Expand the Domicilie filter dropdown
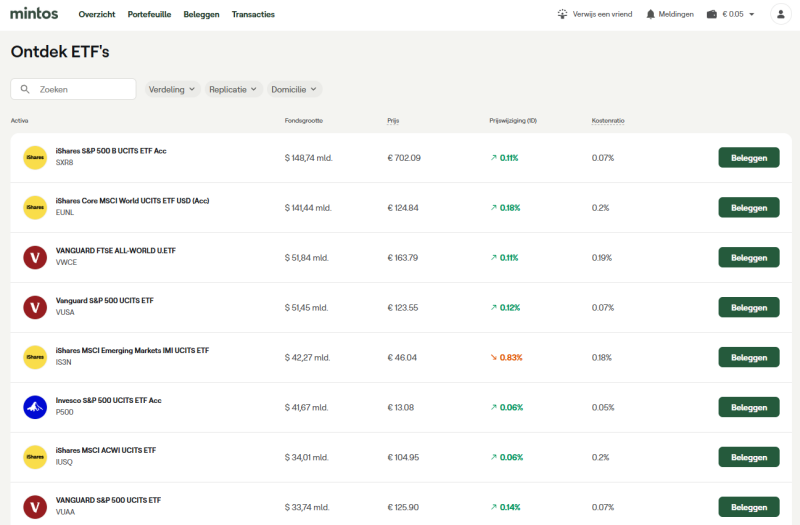This screenshot has height=525, width=800. pyautogui.click(x=294, y=89)
